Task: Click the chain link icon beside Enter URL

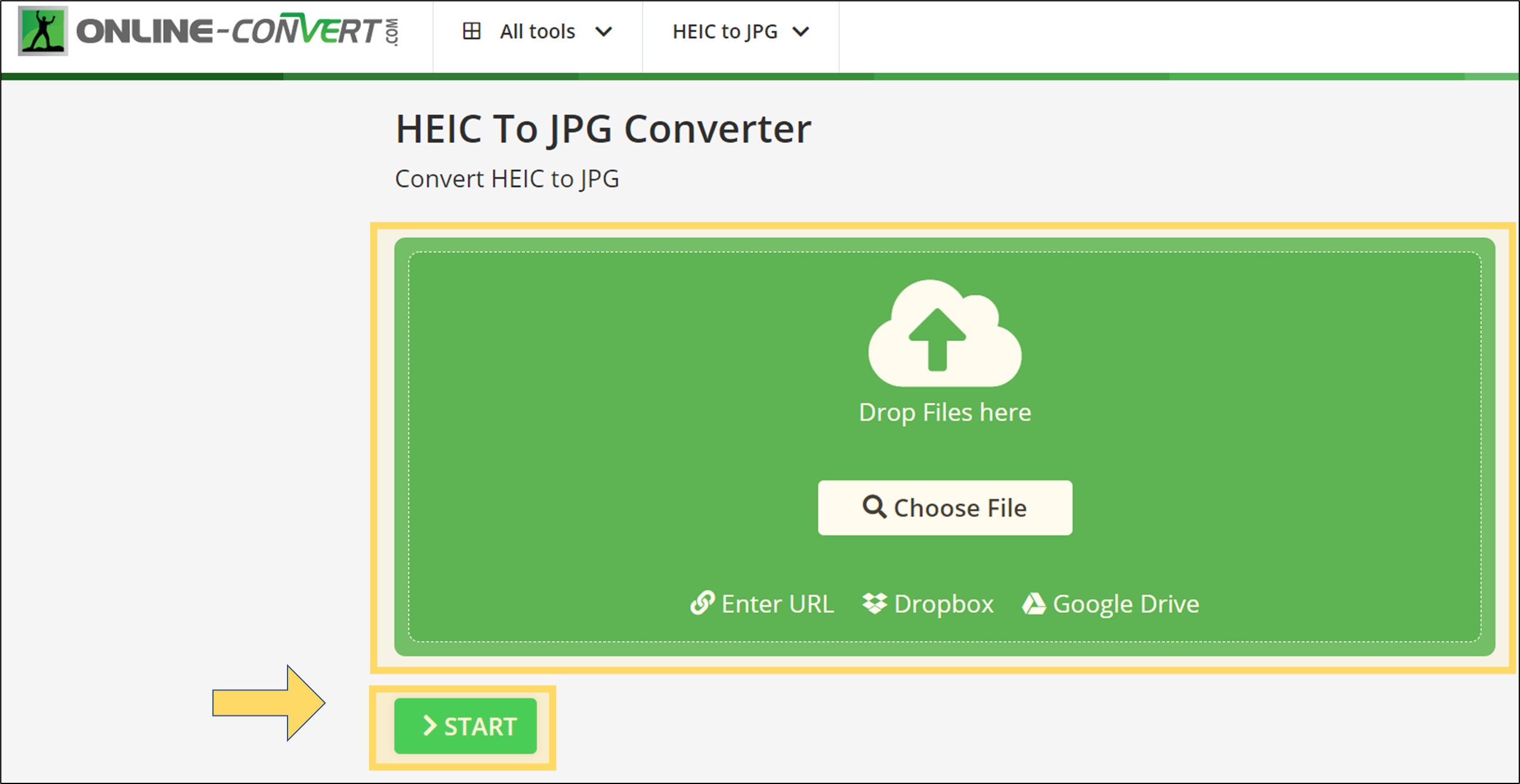Action: 702,603
